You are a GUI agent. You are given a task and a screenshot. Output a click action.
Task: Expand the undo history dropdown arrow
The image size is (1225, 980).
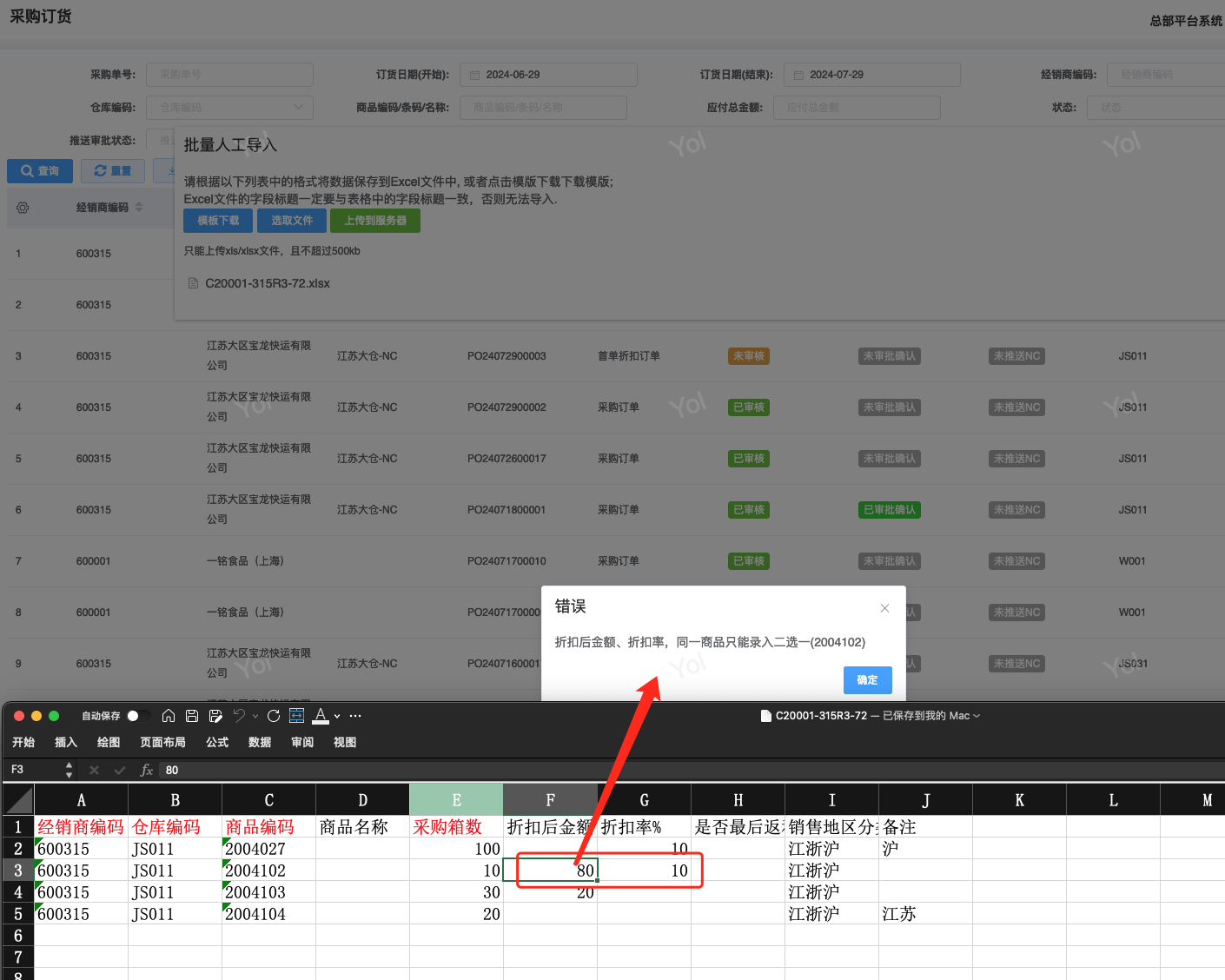coord(255,717)
